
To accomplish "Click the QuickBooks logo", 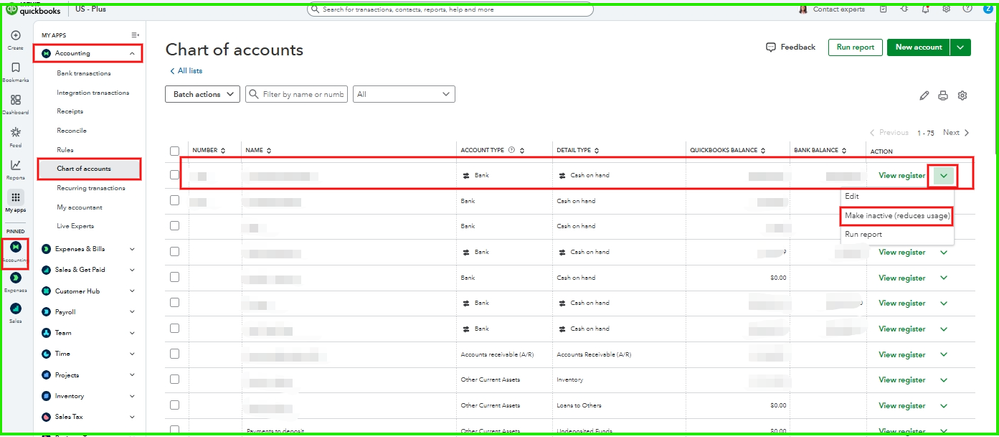I will [x=32, y=9].
